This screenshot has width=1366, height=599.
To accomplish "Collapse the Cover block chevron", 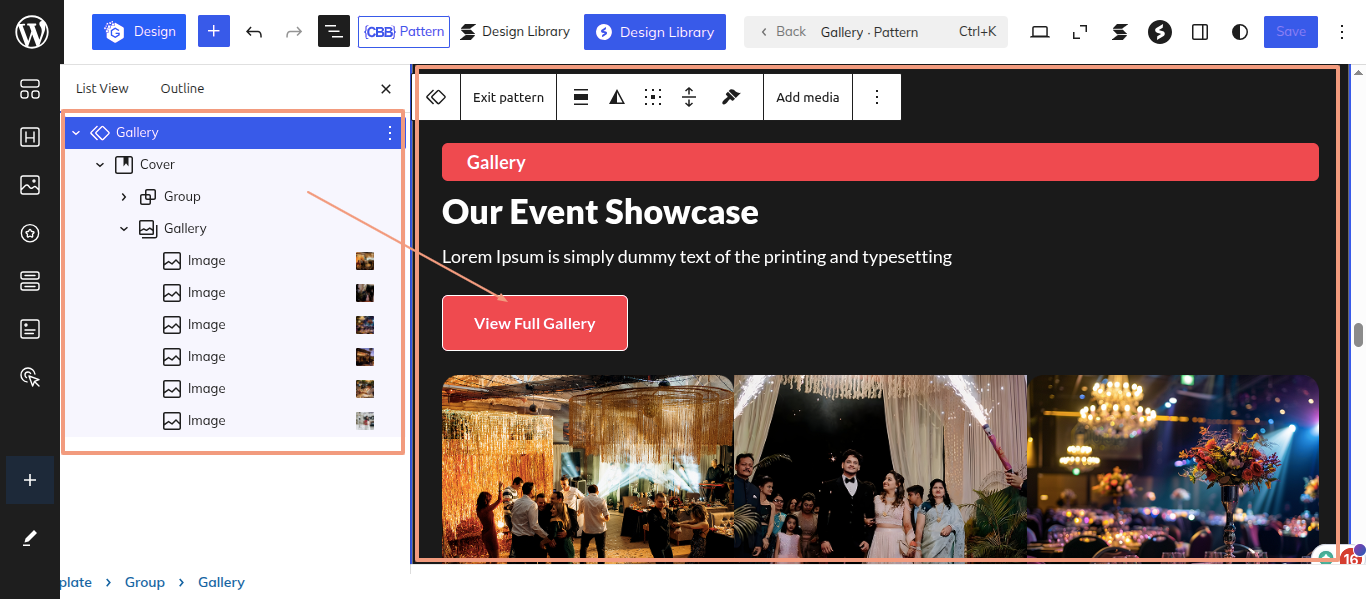I will (100, 164).
